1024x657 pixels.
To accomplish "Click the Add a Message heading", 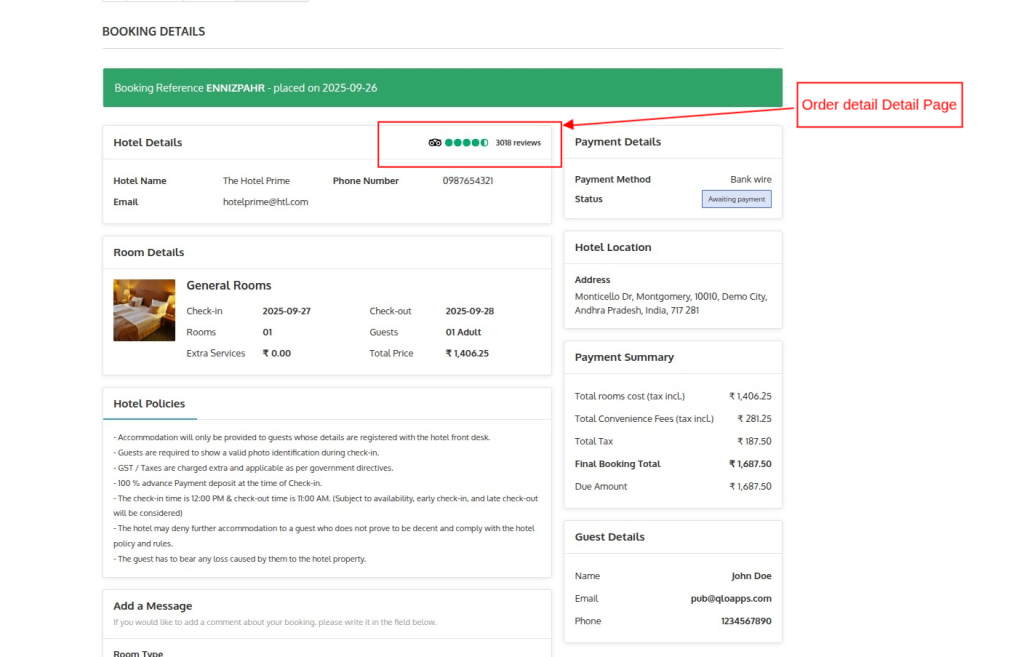I will coord(153,606).
